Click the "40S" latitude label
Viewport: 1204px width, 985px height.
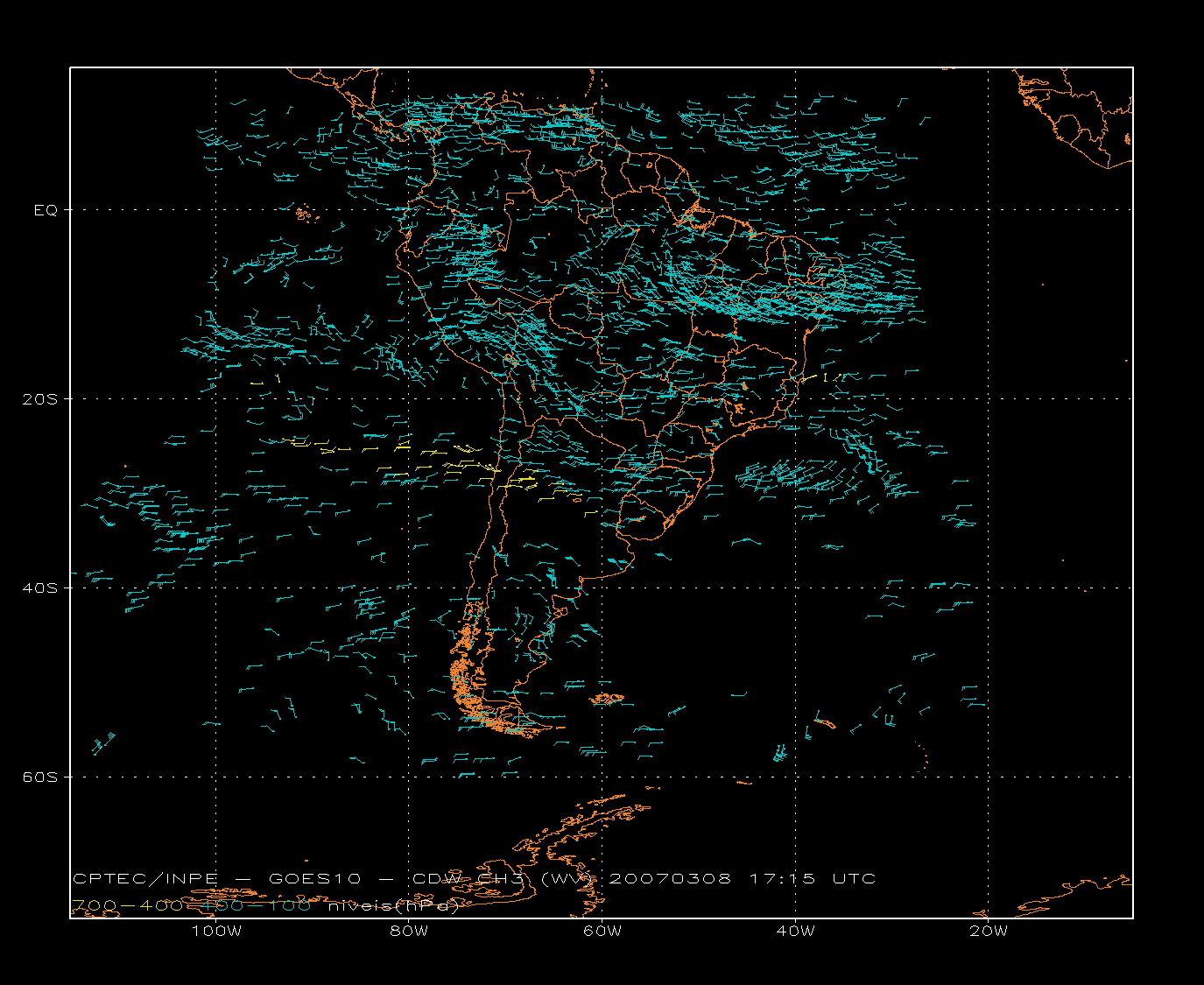coord(40,588)
